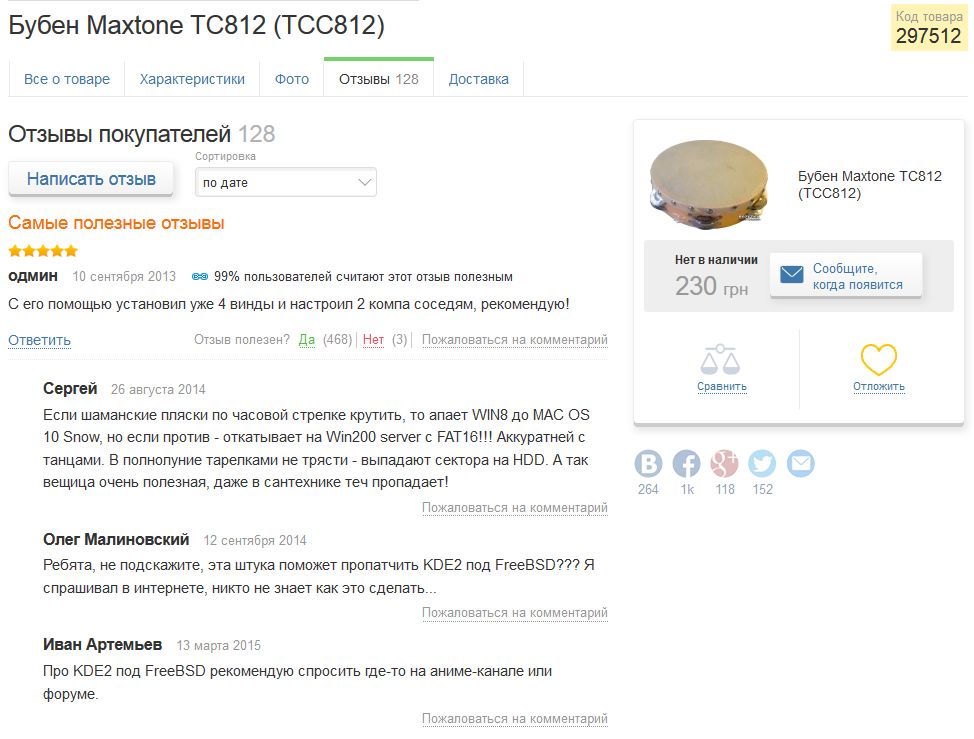
Task: Click the commenter name 'Сергей'
Action: tap(70, 389)
